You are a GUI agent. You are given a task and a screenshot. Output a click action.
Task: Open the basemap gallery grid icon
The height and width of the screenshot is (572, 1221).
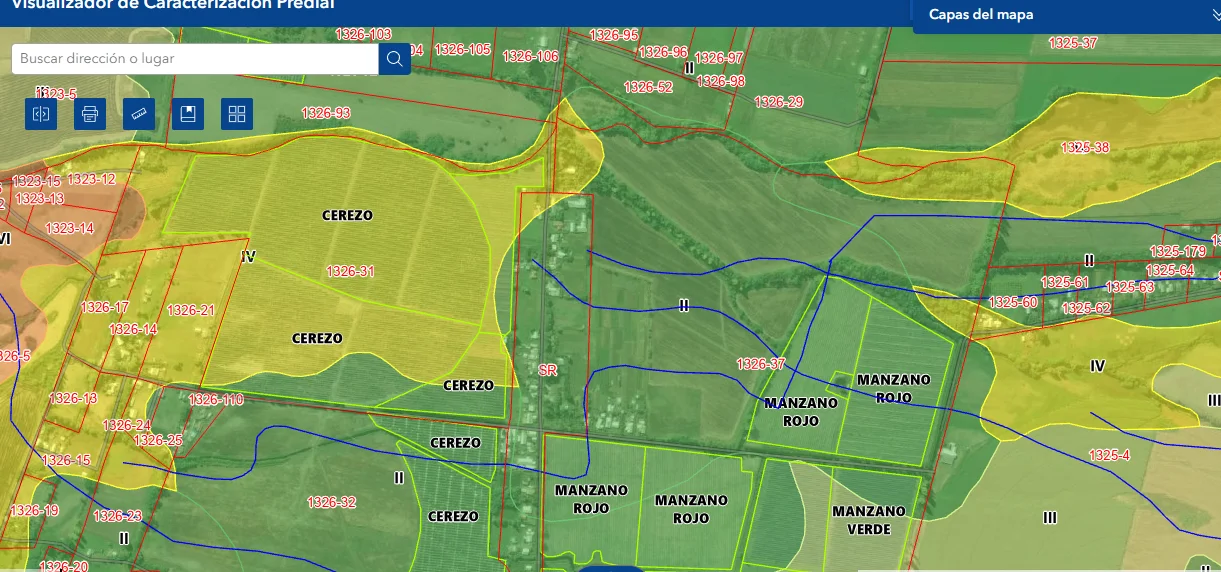237,114
